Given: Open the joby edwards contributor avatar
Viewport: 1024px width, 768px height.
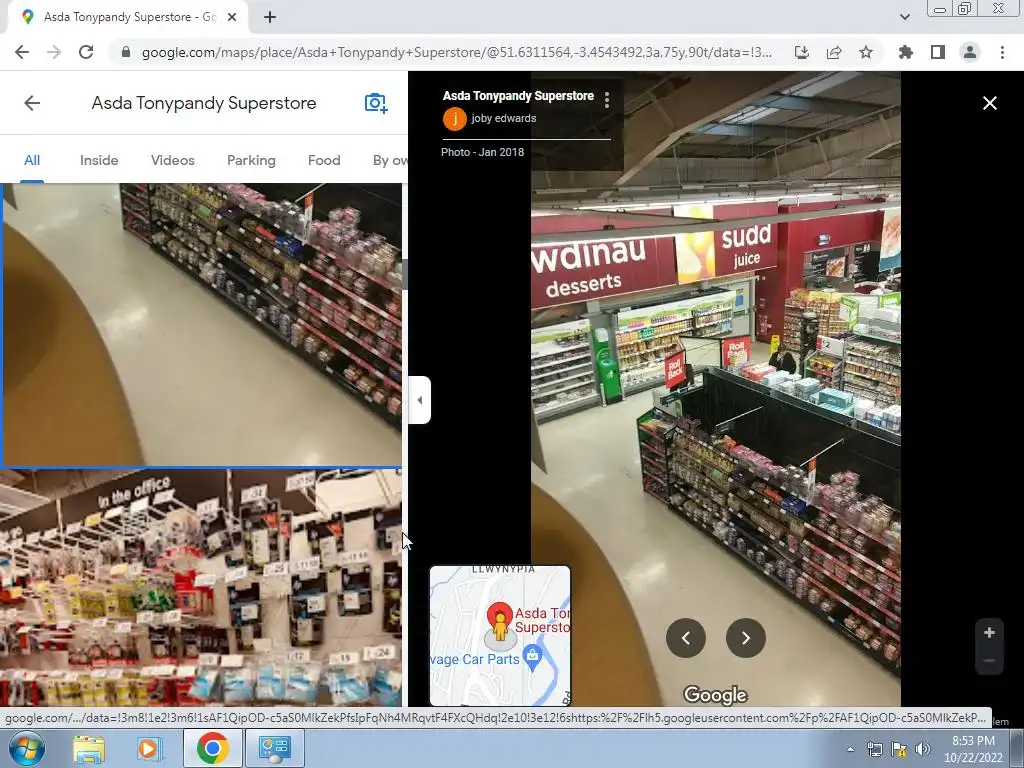Looking at the screenshot, I should point(455,119).
